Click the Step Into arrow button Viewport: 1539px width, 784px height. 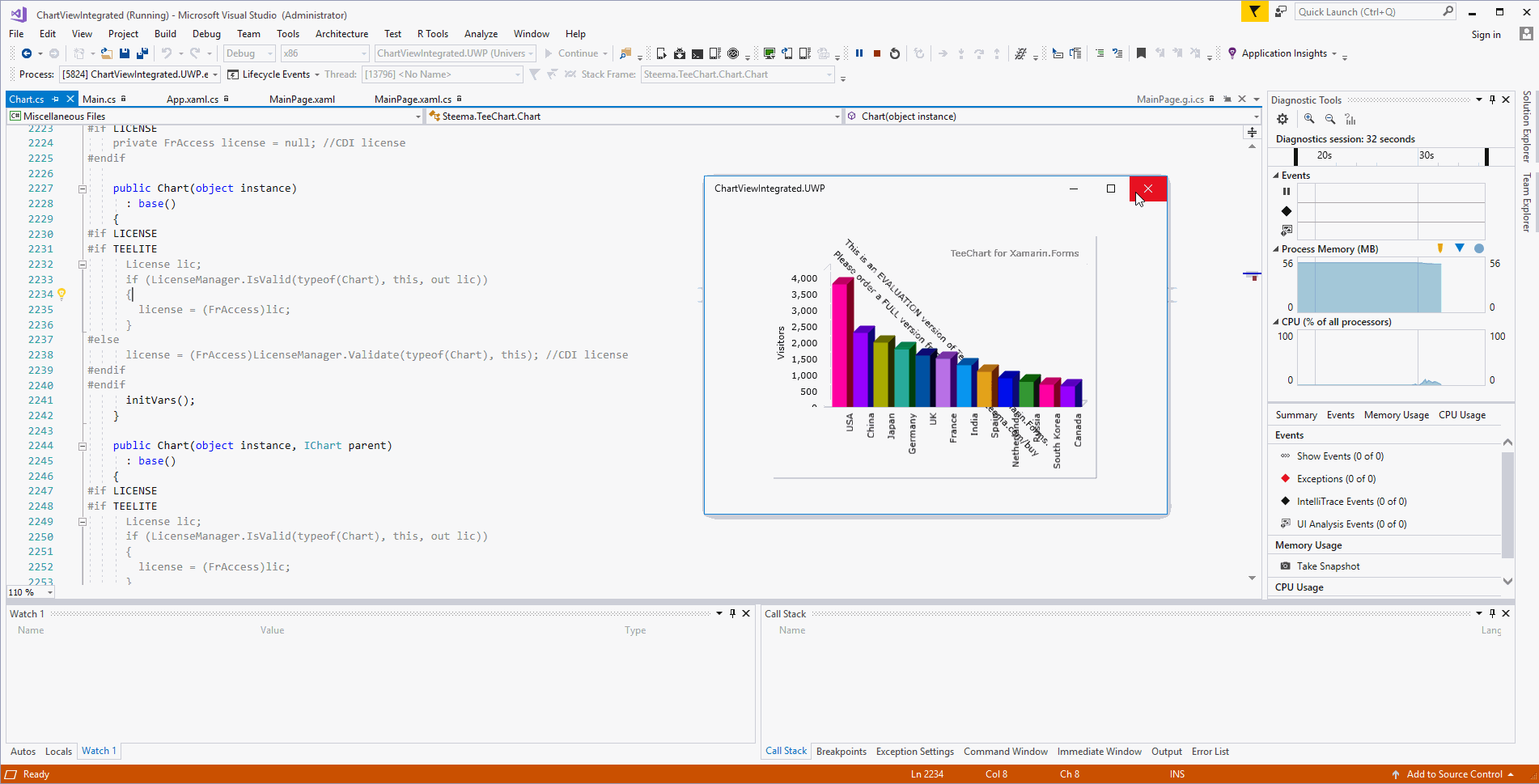click(x=961, y=53)
